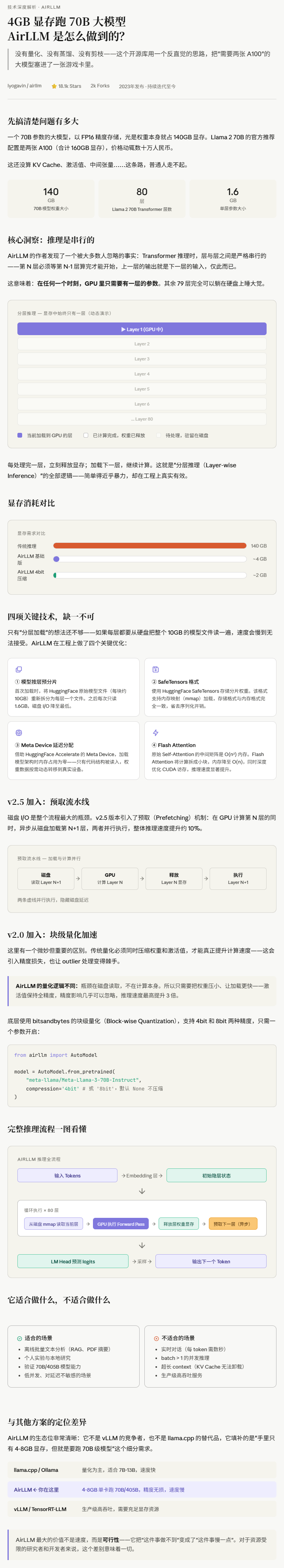284x1568 pixels.
Task: Click the ... Layer 80 row
Action: [142, 419]
